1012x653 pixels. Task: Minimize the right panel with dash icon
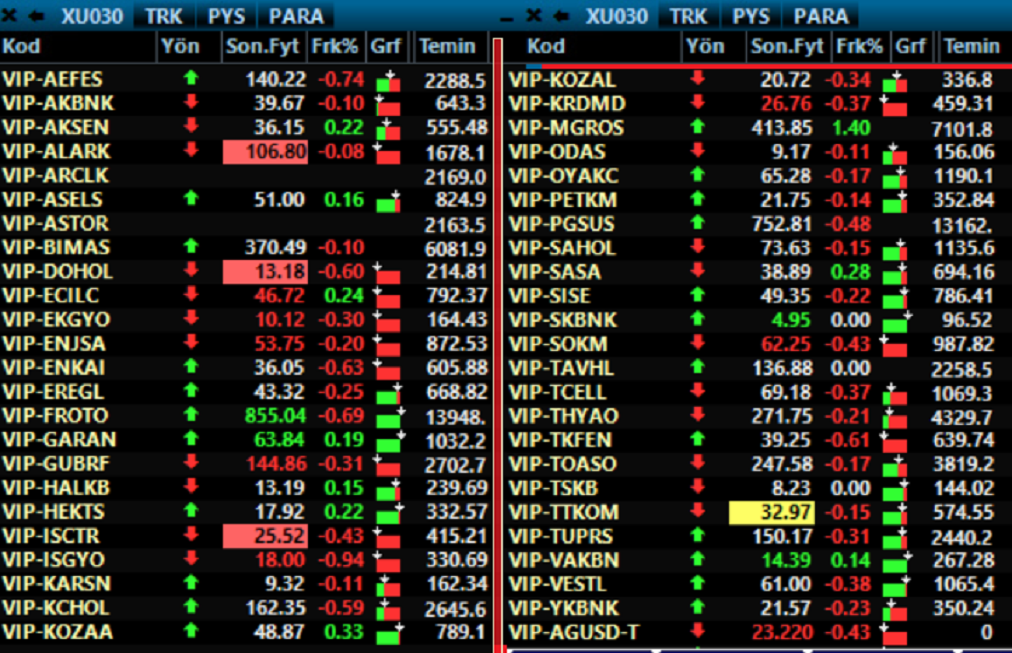point(507,19)
